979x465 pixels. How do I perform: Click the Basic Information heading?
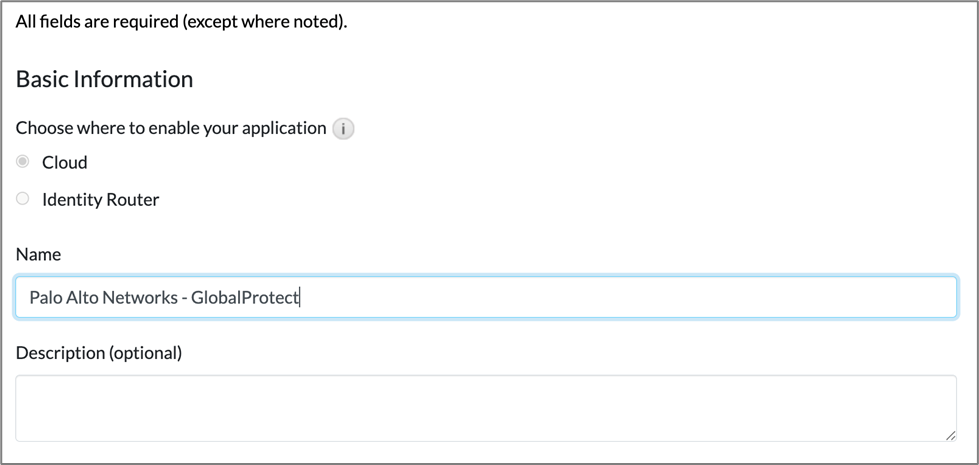coord(104,79)
